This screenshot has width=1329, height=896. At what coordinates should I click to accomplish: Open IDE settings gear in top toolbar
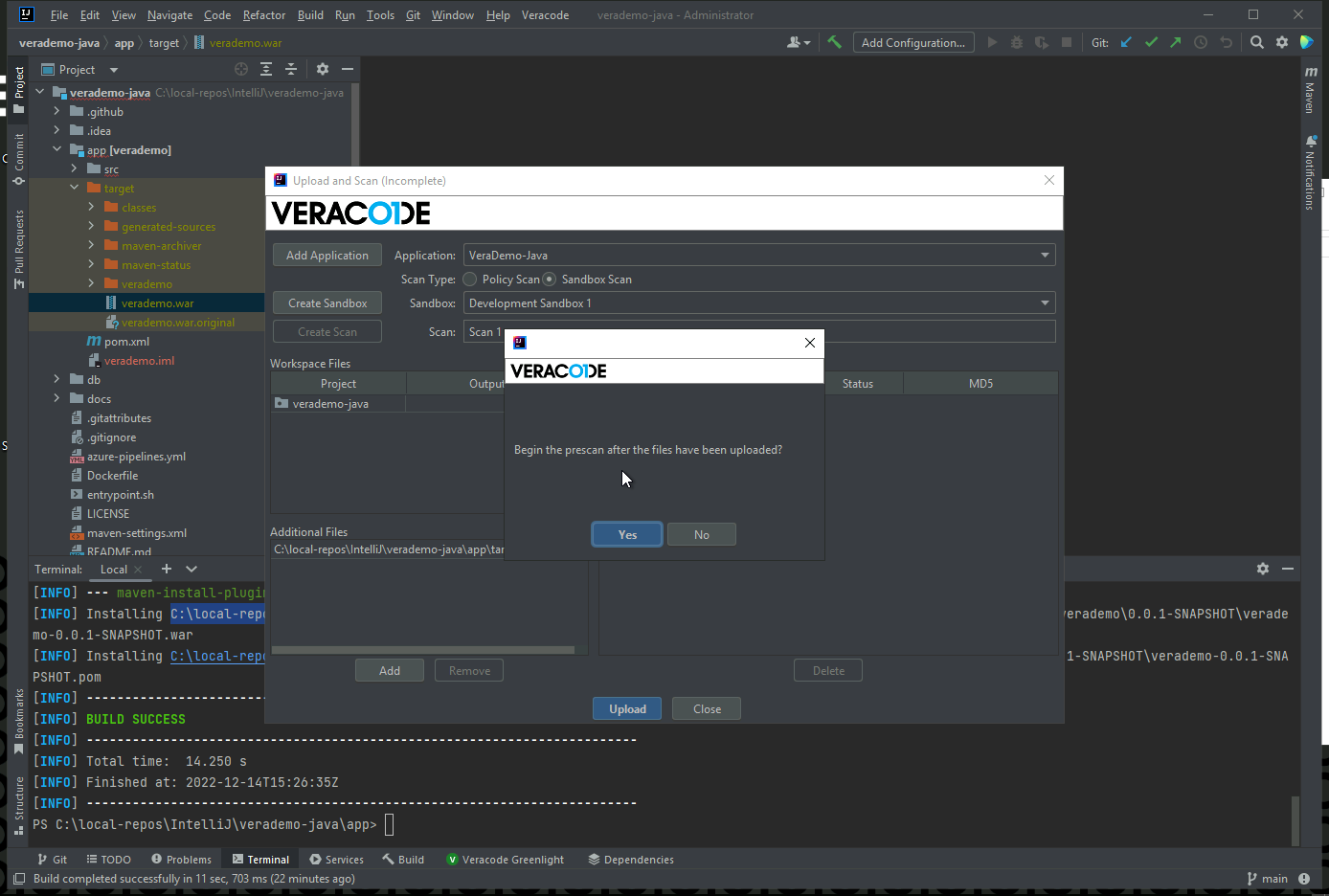tap(1282, 42)
